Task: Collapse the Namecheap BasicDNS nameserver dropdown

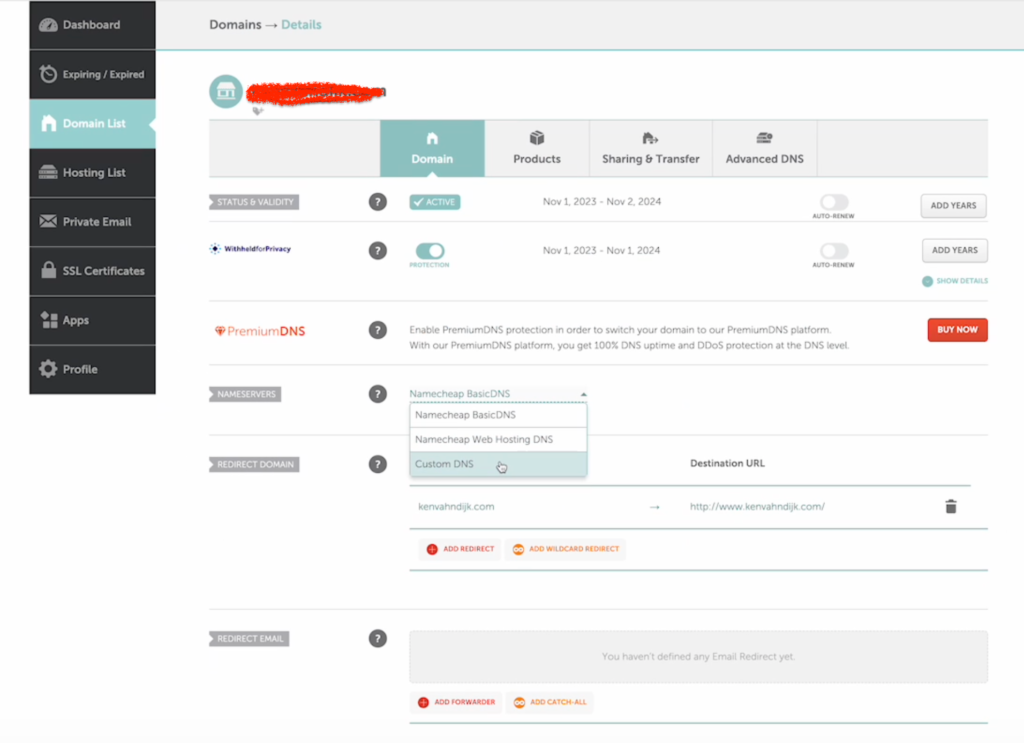Action: click(498, 394)
